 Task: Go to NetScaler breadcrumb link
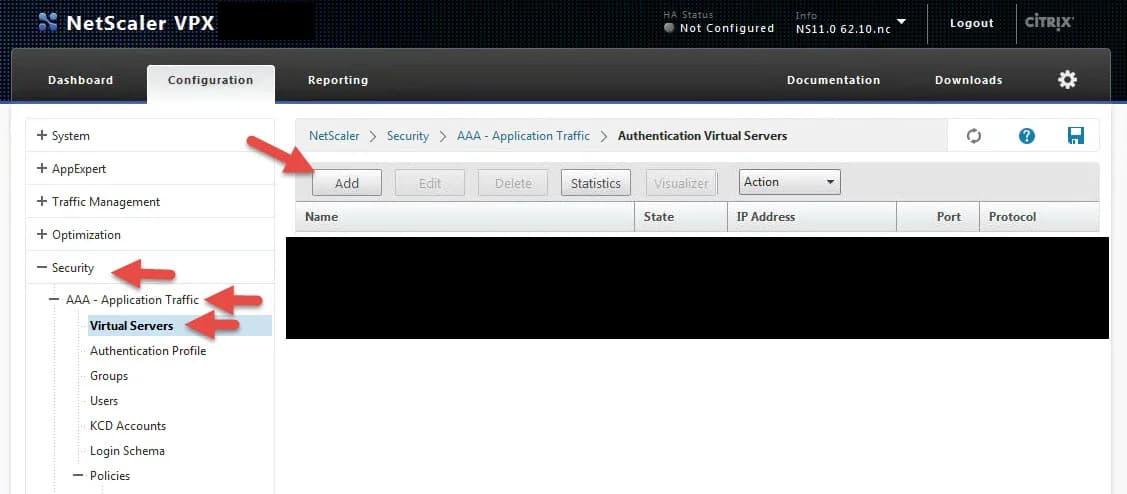[x=334, y=135]
